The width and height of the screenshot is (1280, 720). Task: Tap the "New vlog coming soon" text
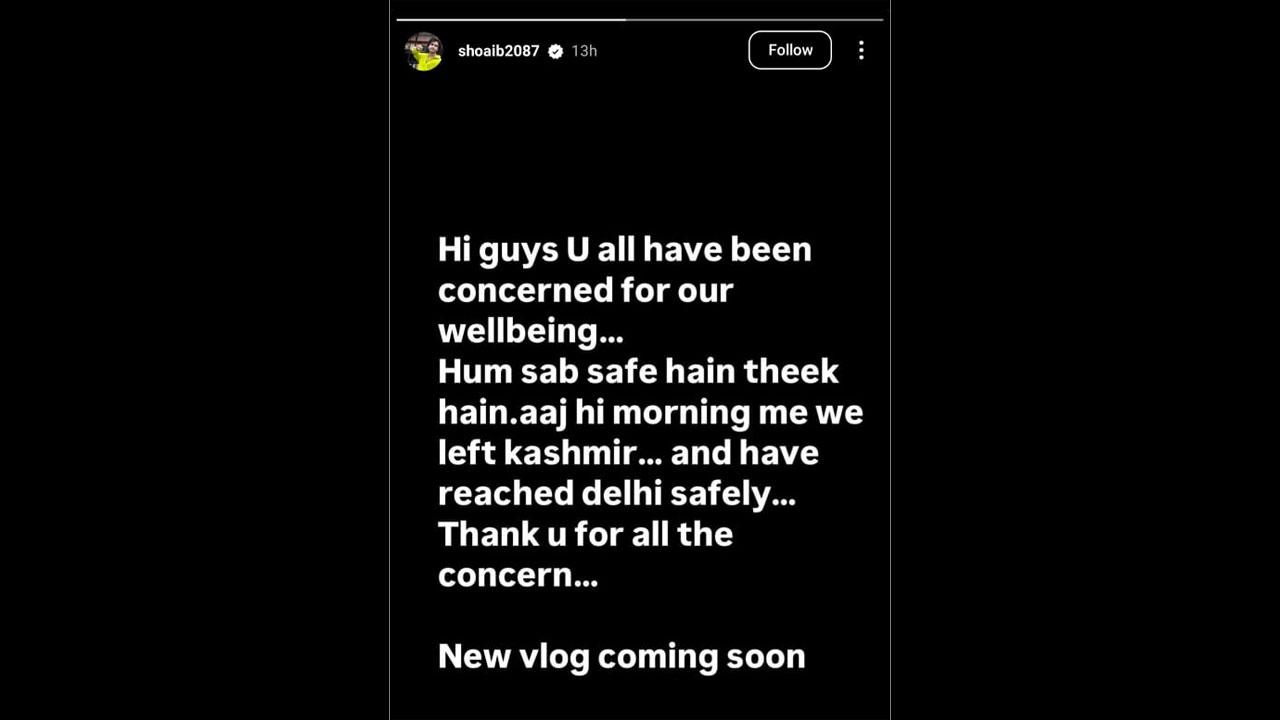pos(622,657)
